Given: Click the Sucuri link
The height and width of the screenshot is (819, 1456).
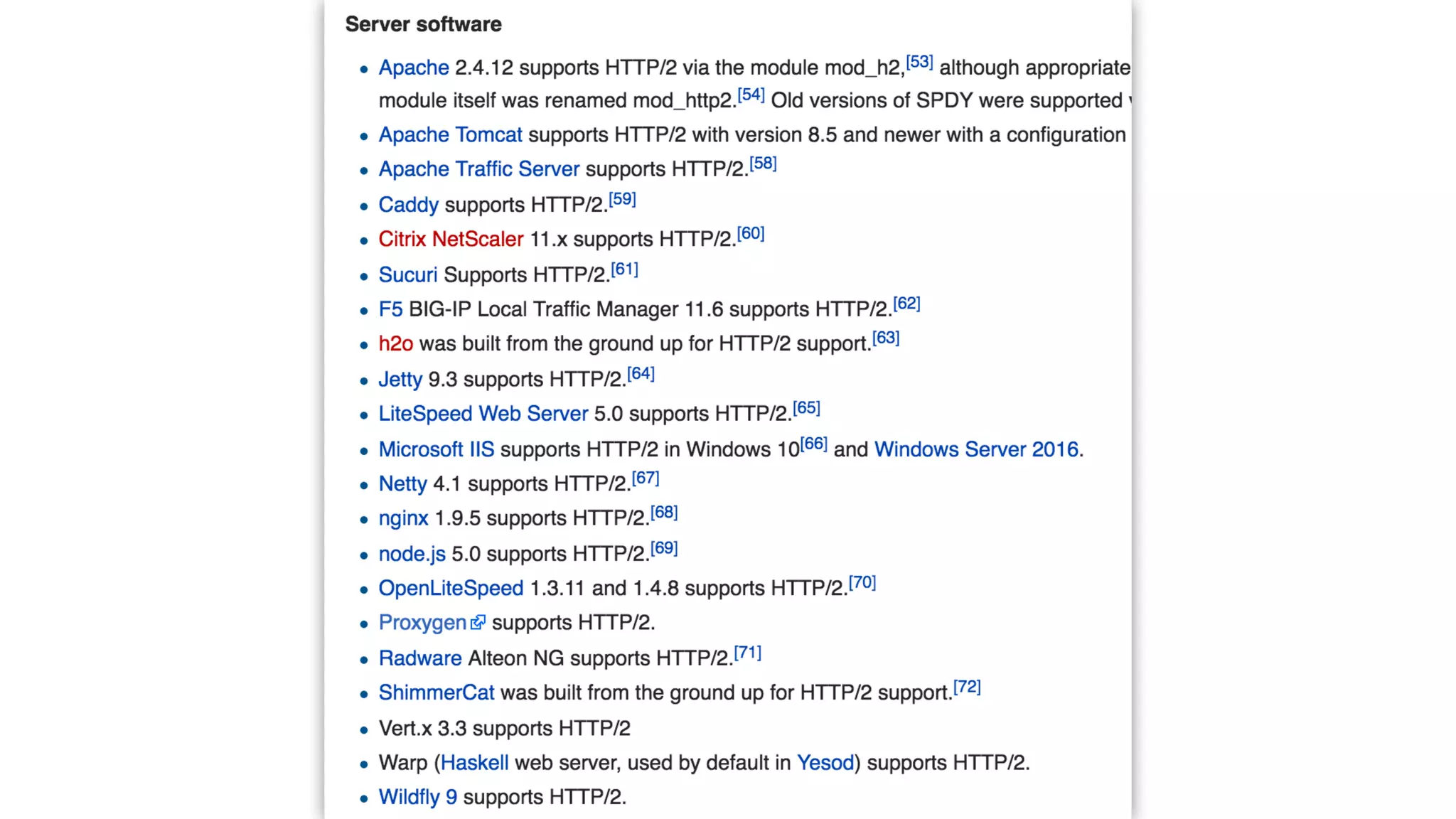Looking at the screenshot, I should click(407, 274).
